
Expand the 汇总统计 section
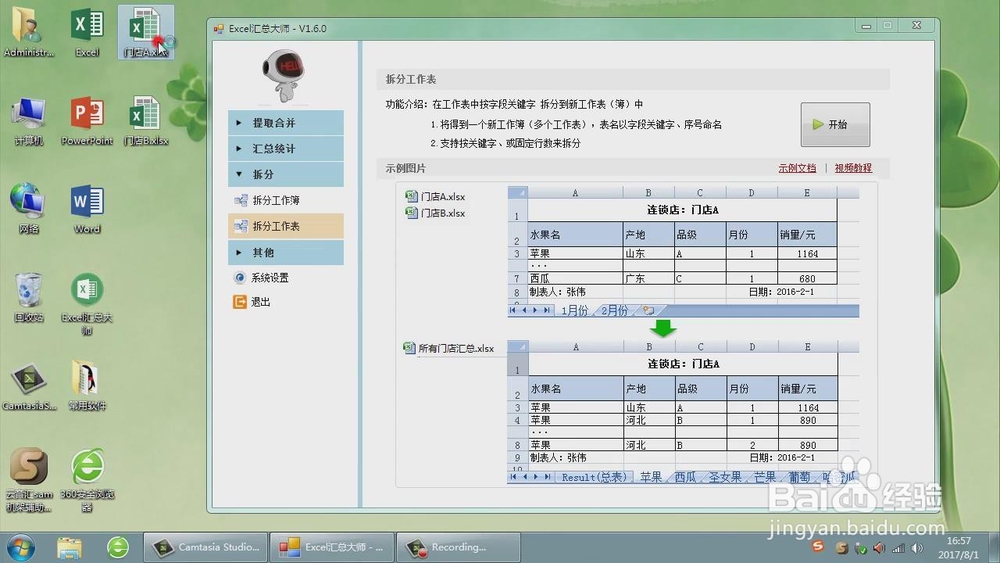(286, 149)
